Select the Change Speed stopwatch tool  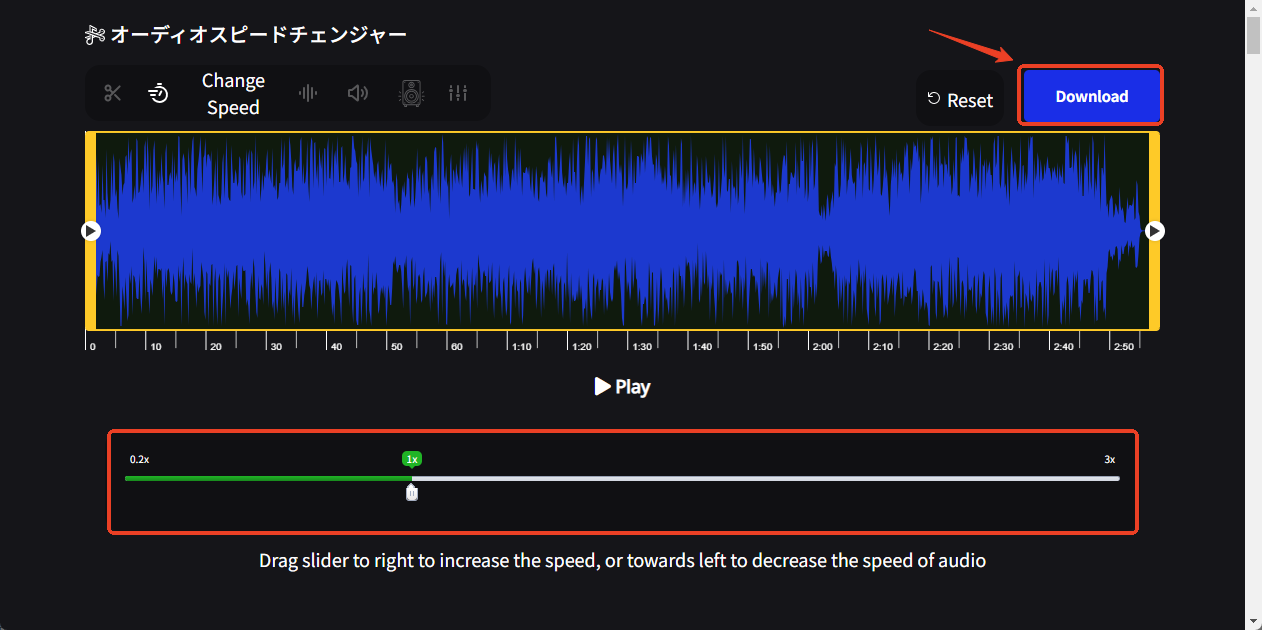[157, 92]
